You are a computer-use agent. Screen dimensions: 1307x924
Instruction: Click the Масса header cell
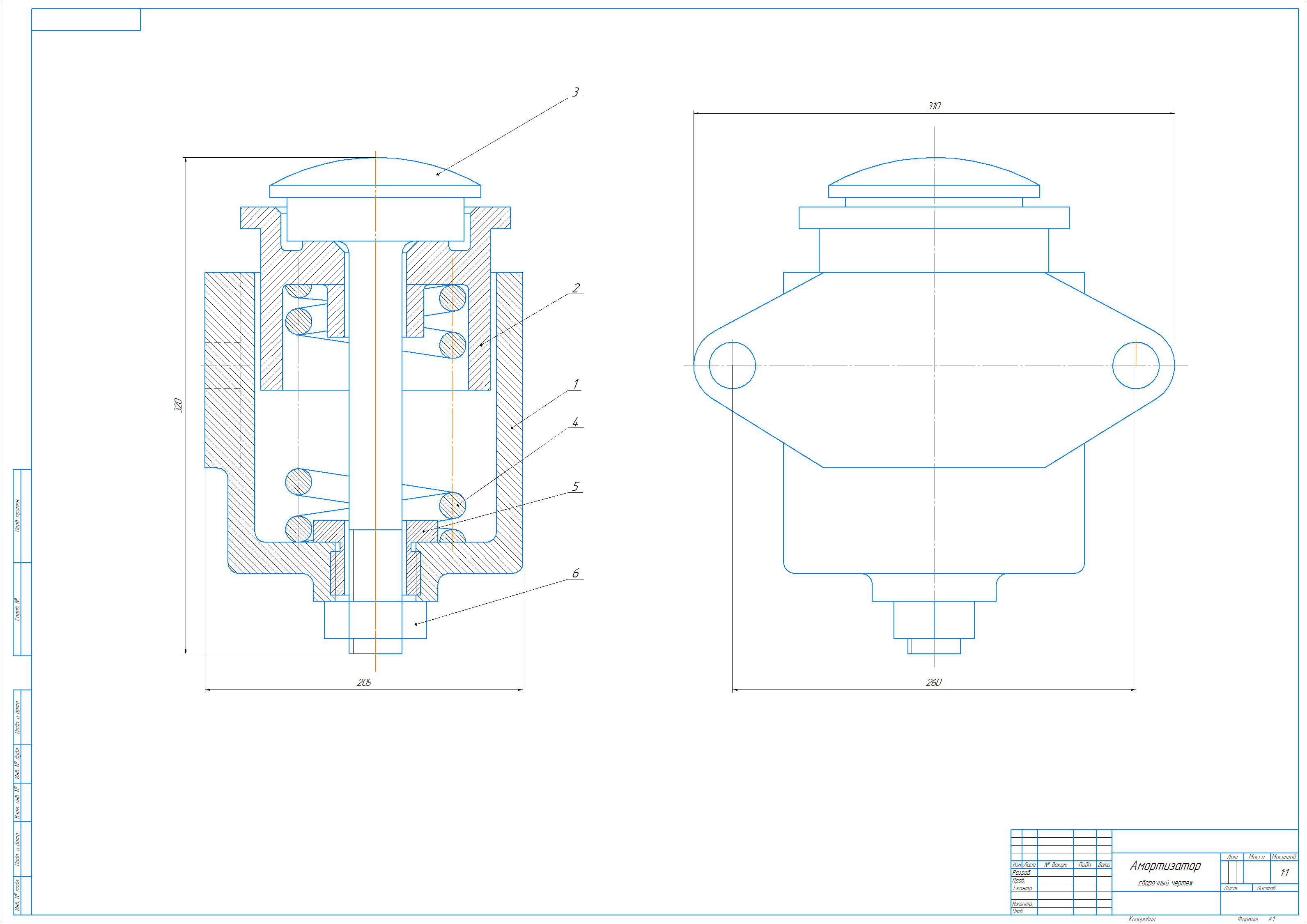coord(1256,857)
